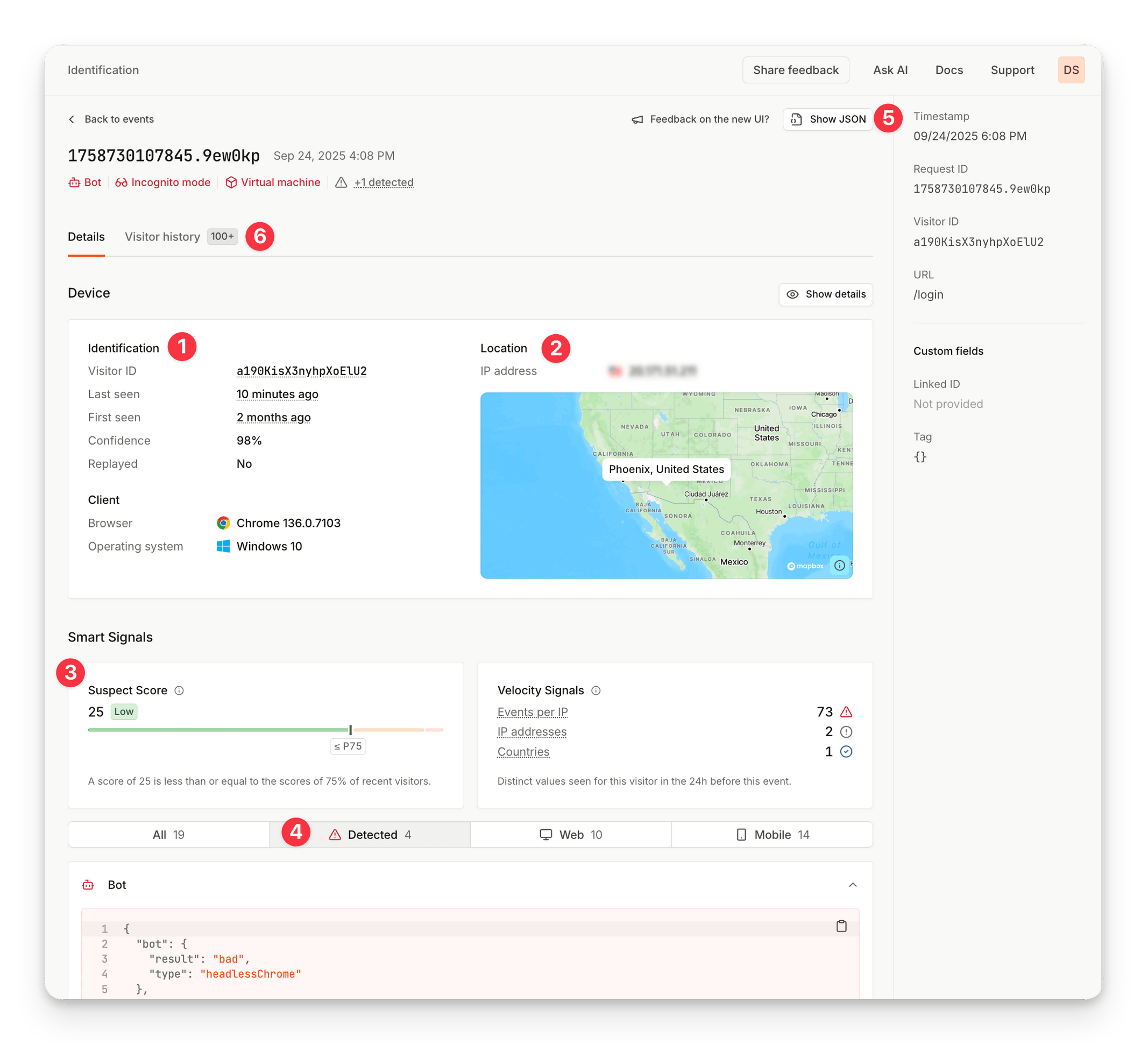Click the Virtual machine cube icon
The image size is (1148, 1044).
pyautogui.click(x=231, y=183)
